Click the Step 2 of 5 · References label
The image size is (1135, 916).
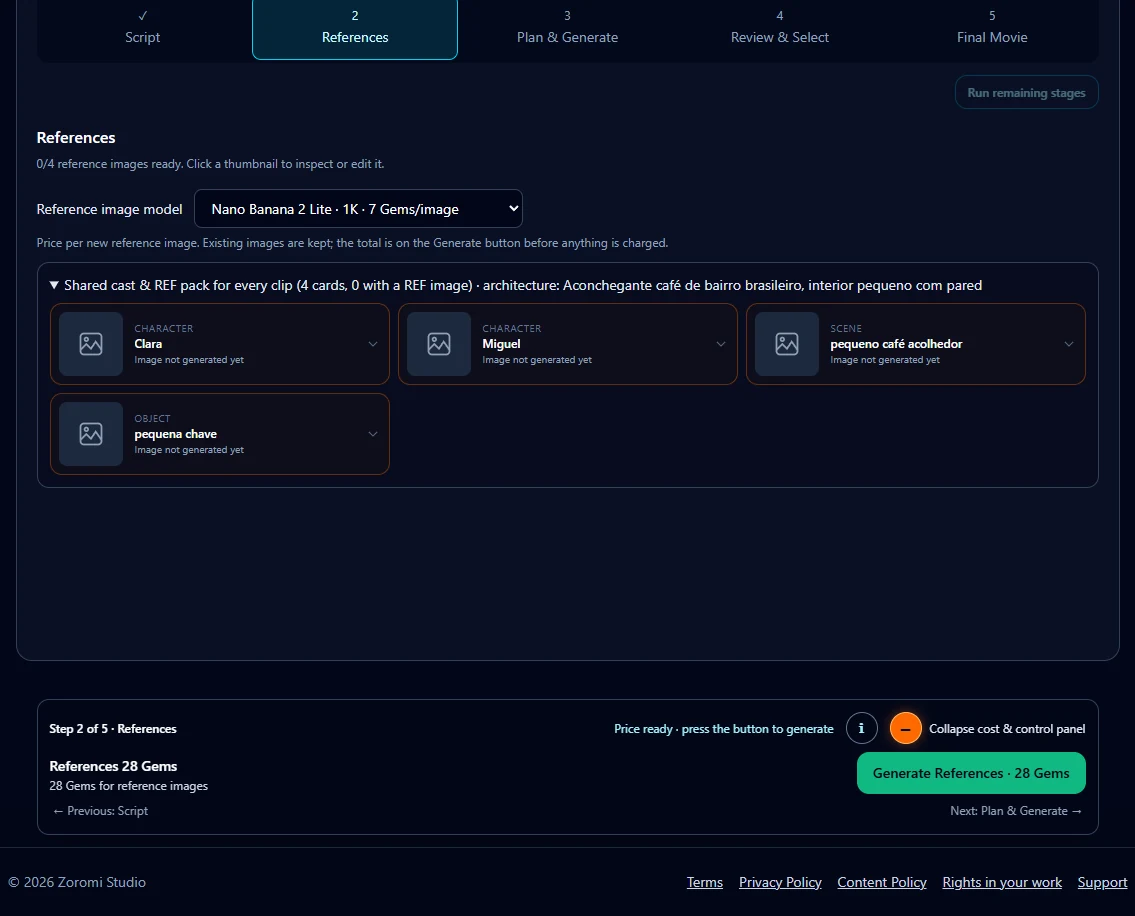coord(113,728)
